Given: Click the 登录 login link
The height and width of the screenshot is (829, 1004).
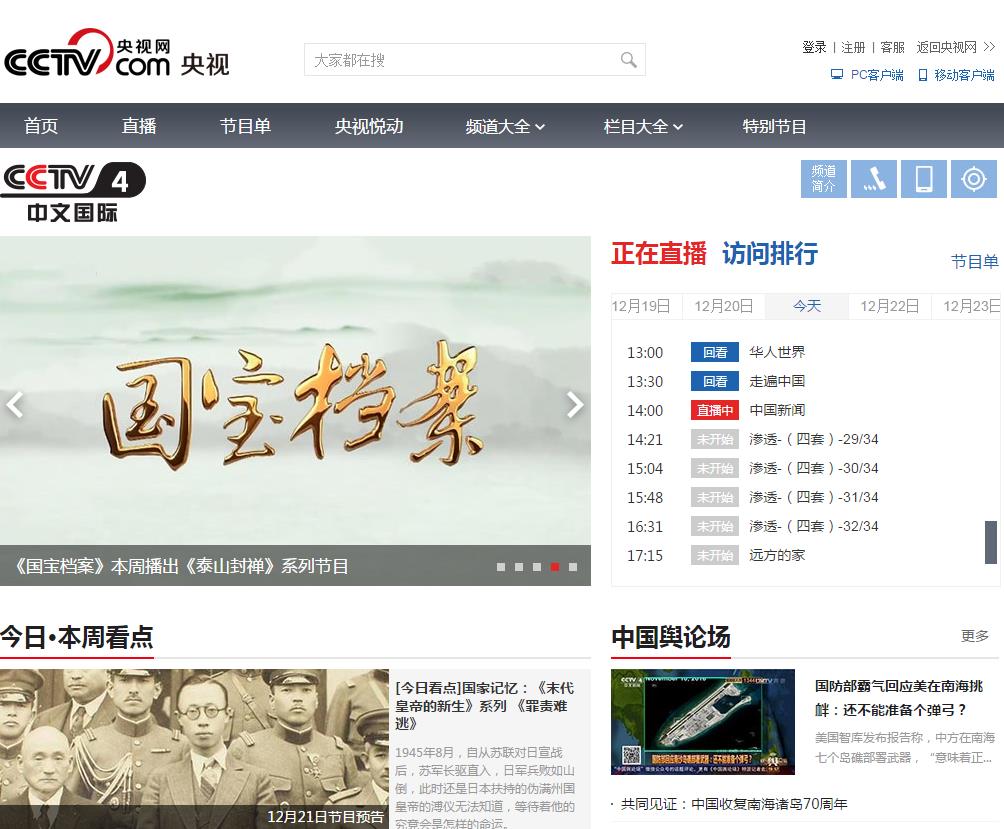Looking at the screenshot, I should pyautogui.click(x=814, y=47).
